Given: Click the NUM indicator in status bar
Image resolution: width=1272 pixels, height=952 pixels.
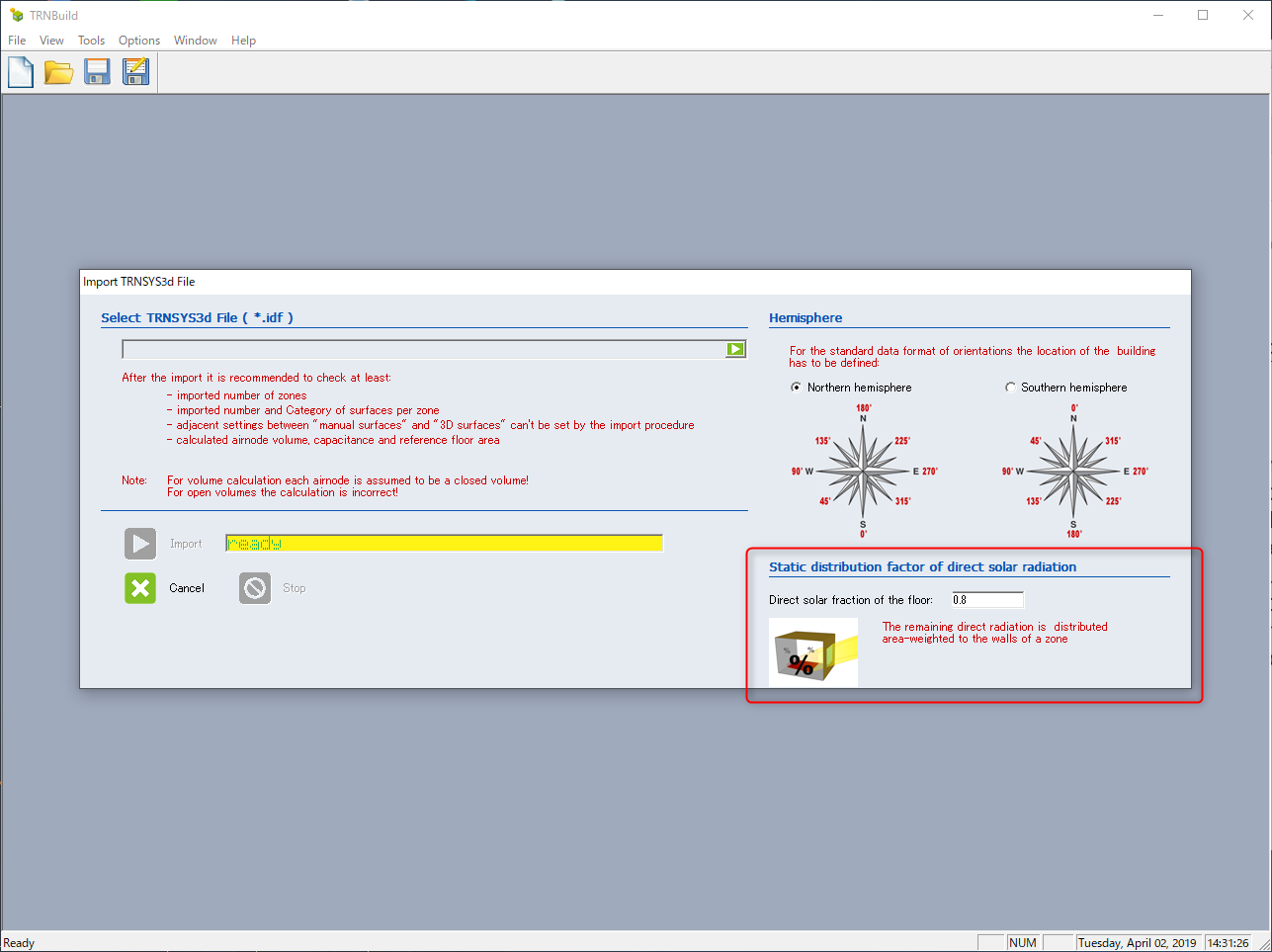Looking at the screenshot, I should point(1023,943).
